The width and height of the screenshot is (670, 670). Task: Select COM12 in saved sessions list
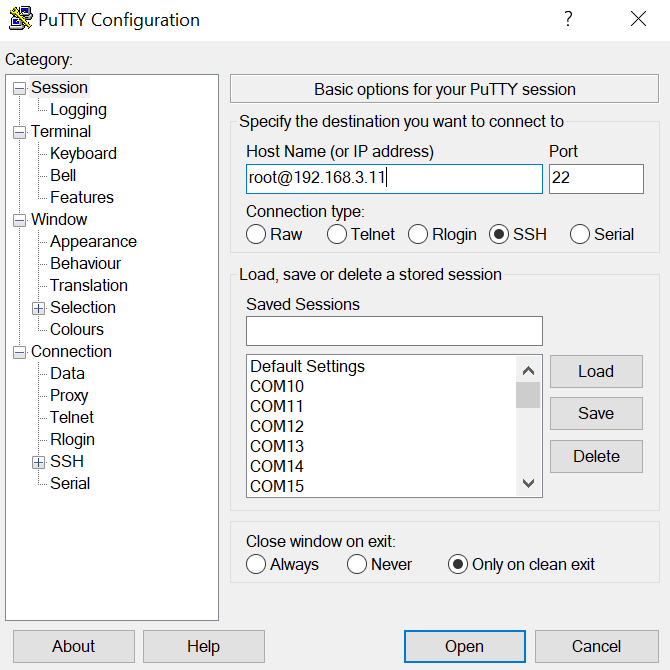click(x=382, y=426)
